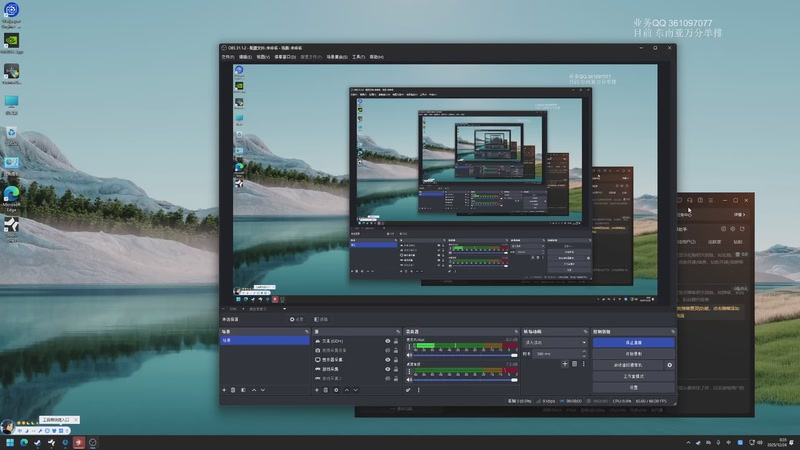Toggle visibility of 游戏采集 source
Screen dimensions: 800x450
[388, 369]
